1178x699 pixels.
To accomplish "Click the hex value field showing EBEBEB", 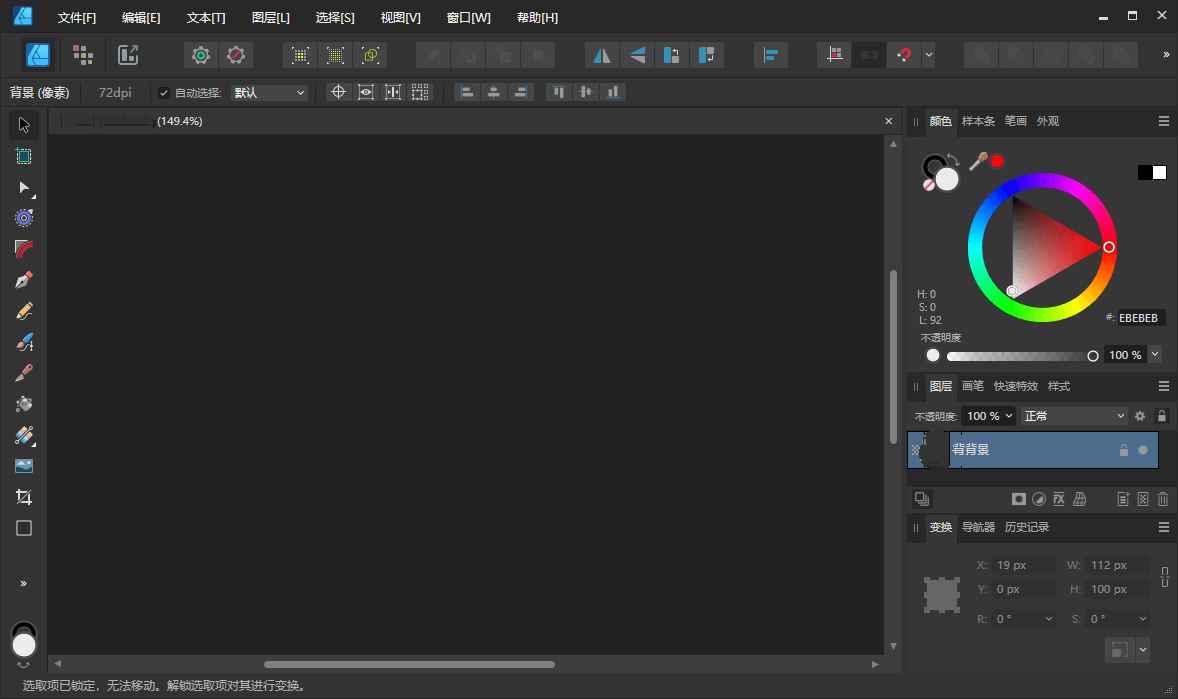I will pyautogui.click(x=1139, y=318).
